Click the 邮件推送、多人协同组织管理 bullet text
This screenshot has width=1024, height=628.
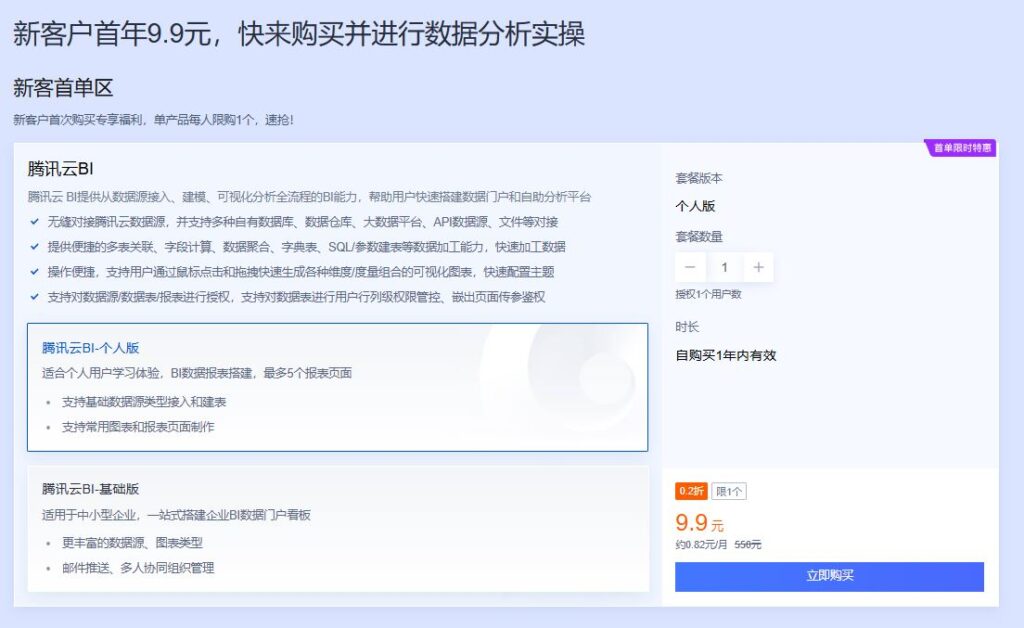click(x=138, y=568)
